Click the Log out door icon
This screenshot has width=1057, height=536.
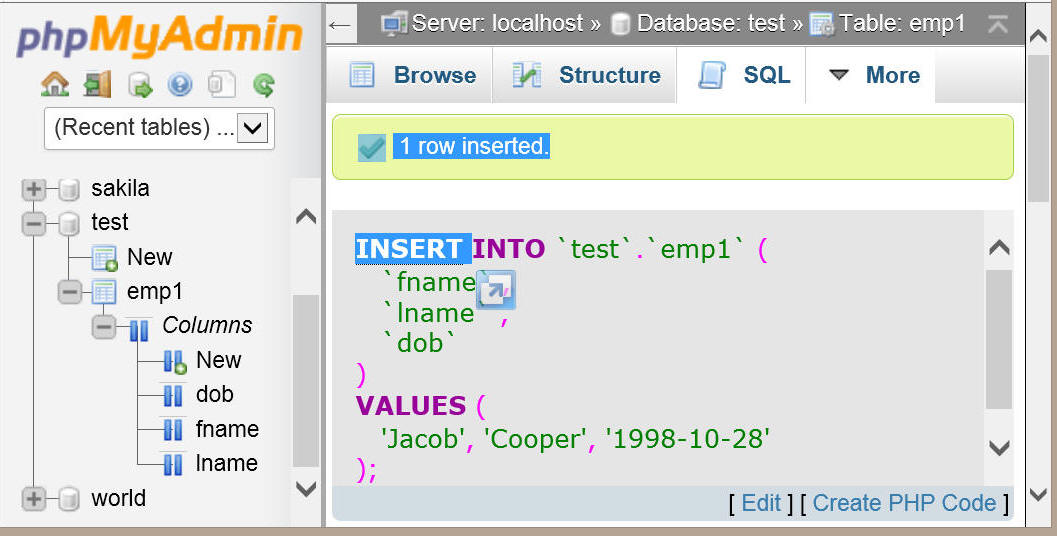click(97, 85)
